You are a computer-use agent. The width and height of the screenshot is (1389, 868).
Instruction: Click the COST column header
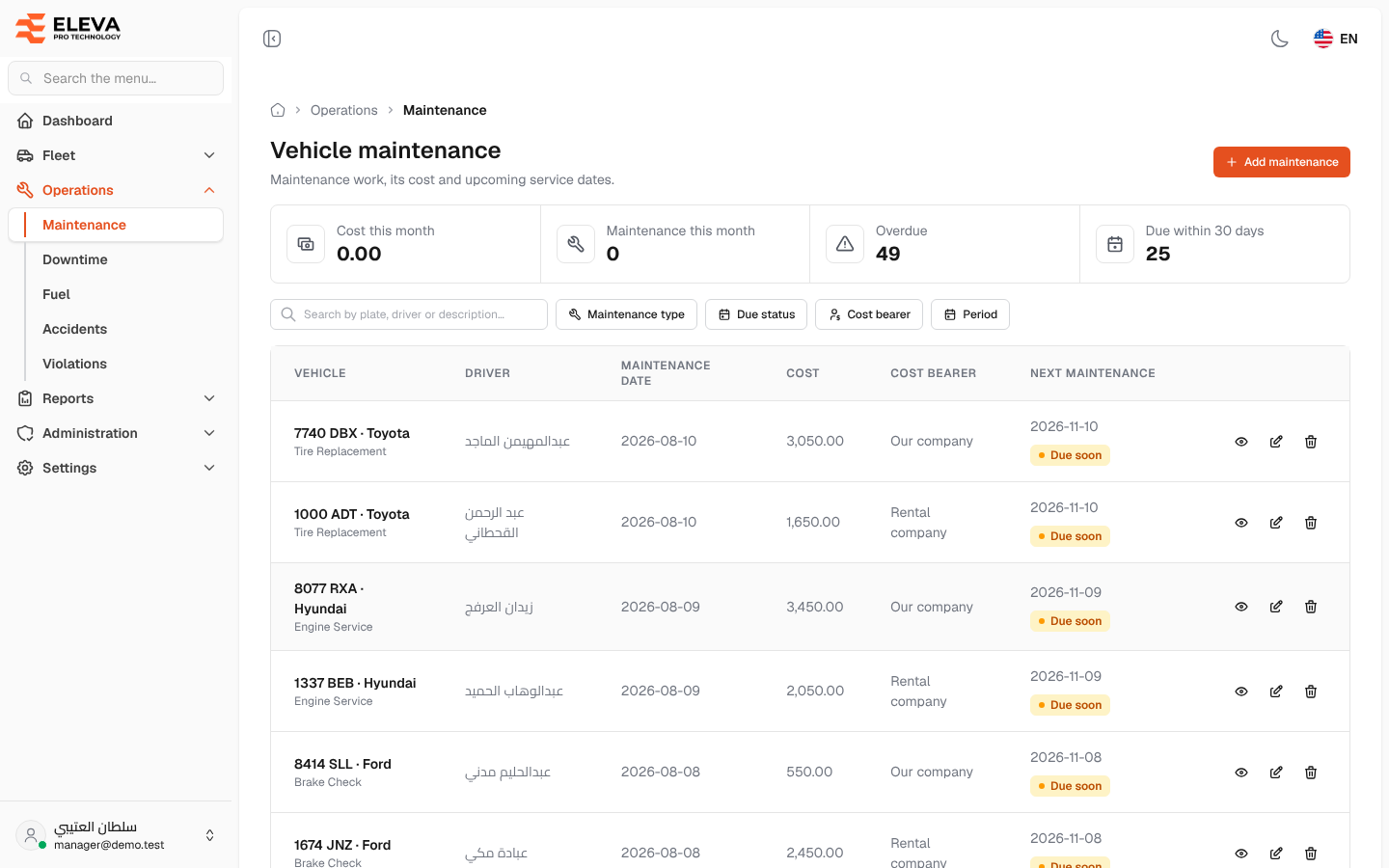click(803, 373)
